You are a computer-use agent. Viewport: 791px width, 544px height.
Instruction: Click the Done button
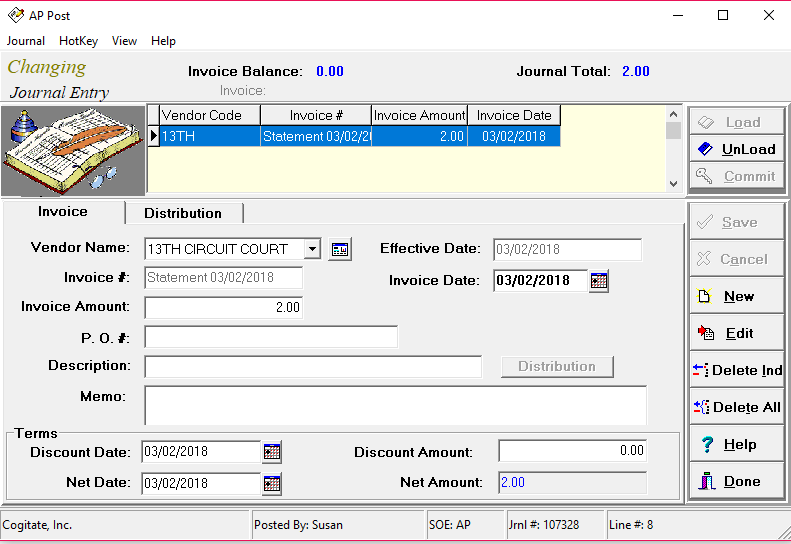click(x=737, y=481)
